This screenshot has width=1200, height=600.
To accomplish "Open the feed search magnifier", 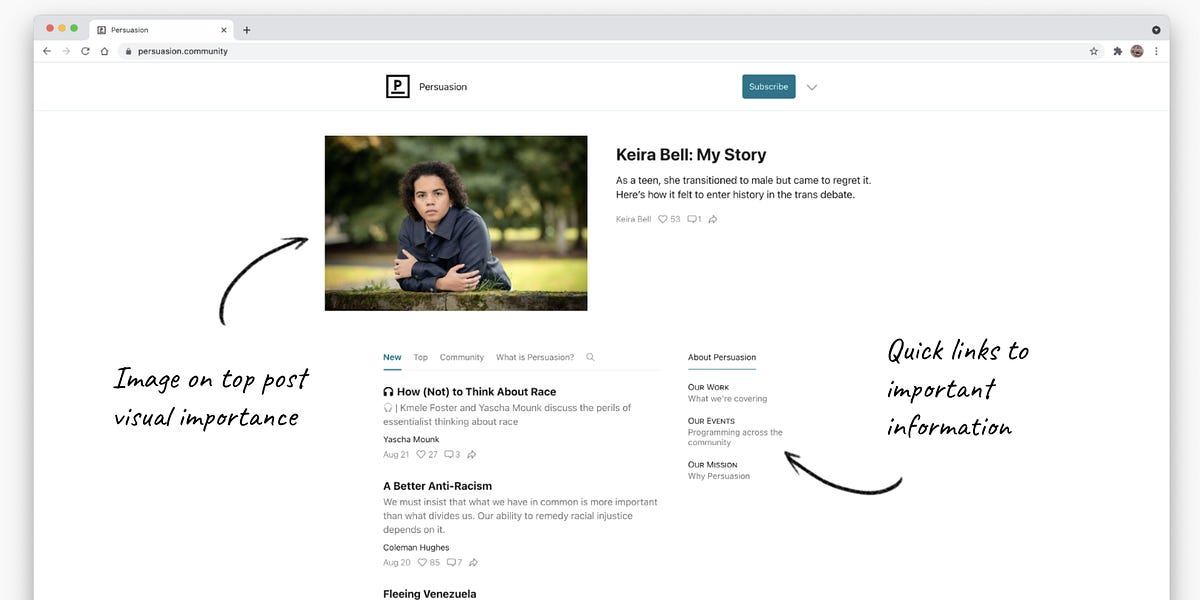I will [x=590, y=357].
